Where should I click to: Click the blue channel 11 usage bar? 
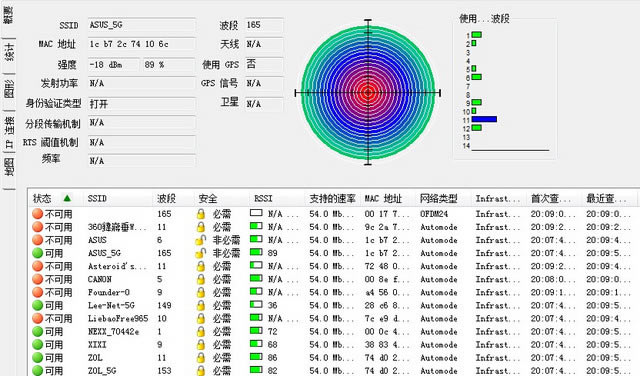point(484,119)
